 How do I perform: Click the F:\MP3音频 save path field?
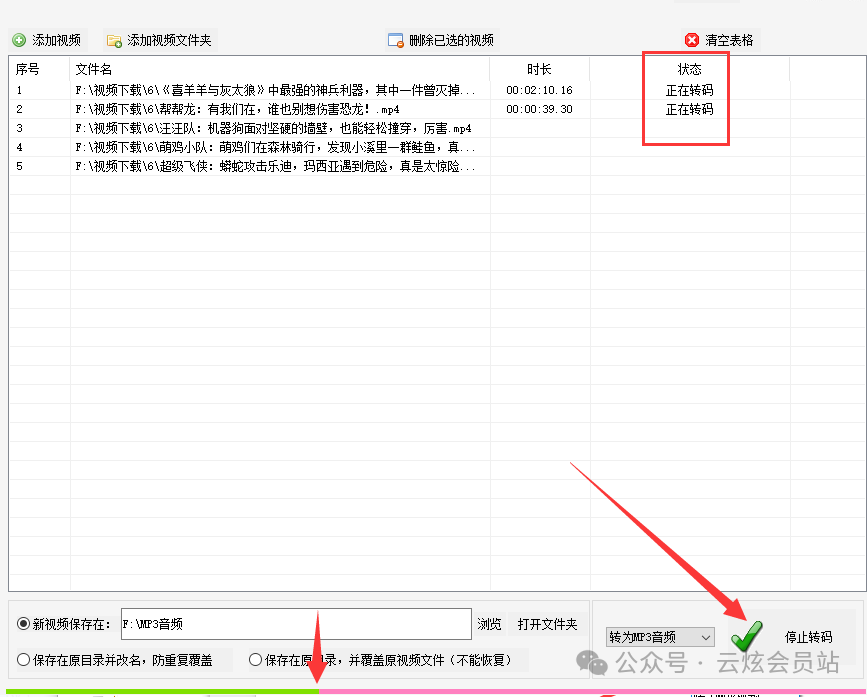point(296,624)
